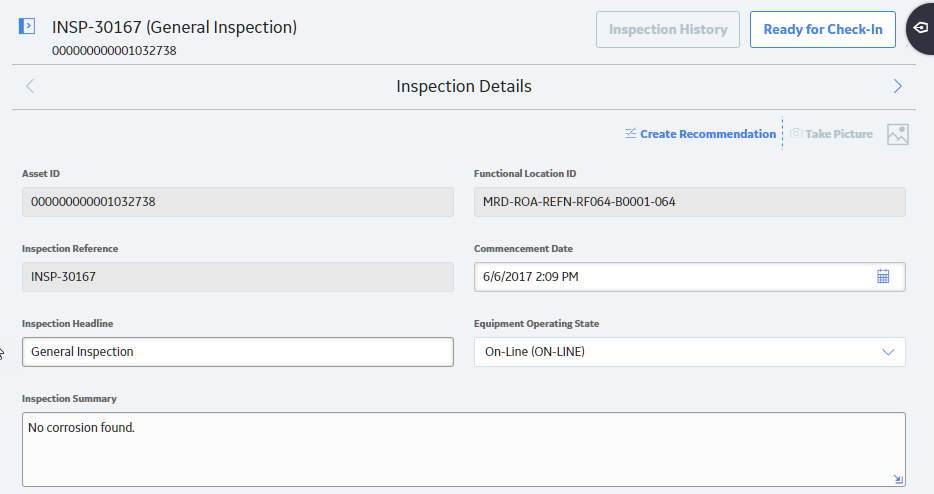
Task: Click the Create Recommendation link
Action: tap(708, 134)
